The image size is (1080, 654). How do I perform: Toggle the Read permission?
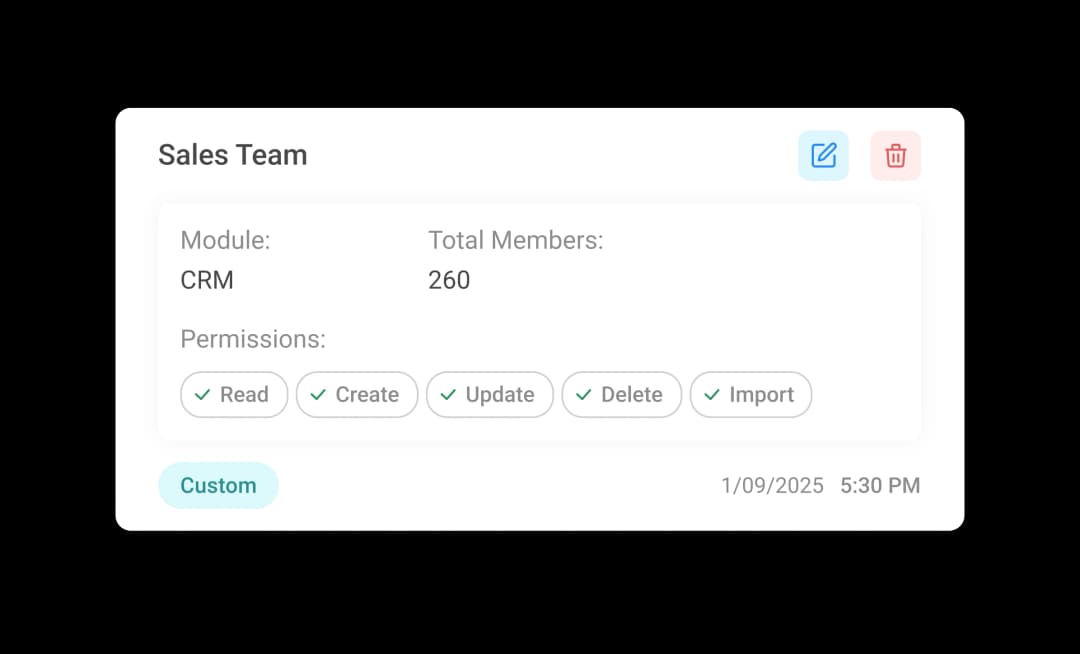coord(234,394)
